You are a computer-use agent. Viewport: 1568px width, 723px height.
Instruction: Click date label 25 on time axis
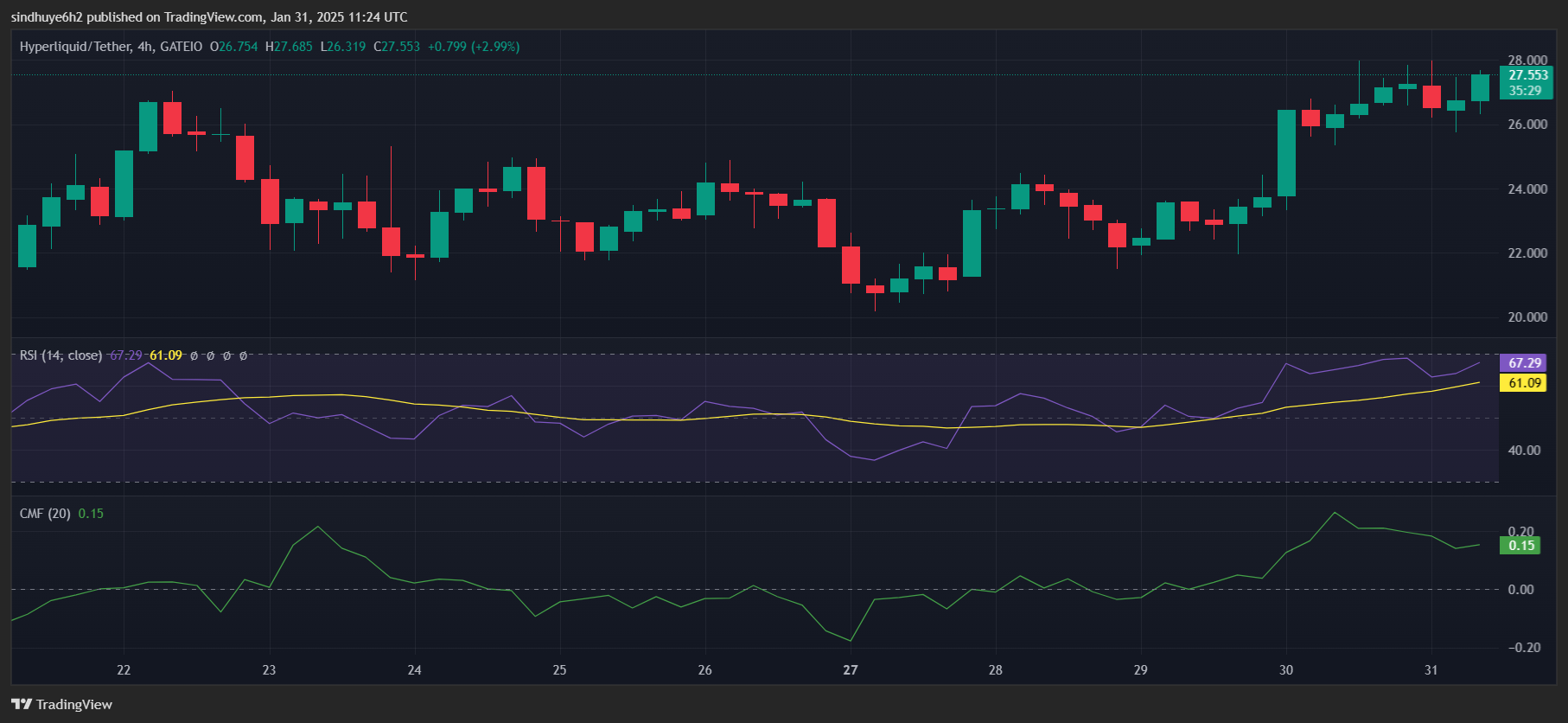(x=560, y=670)
